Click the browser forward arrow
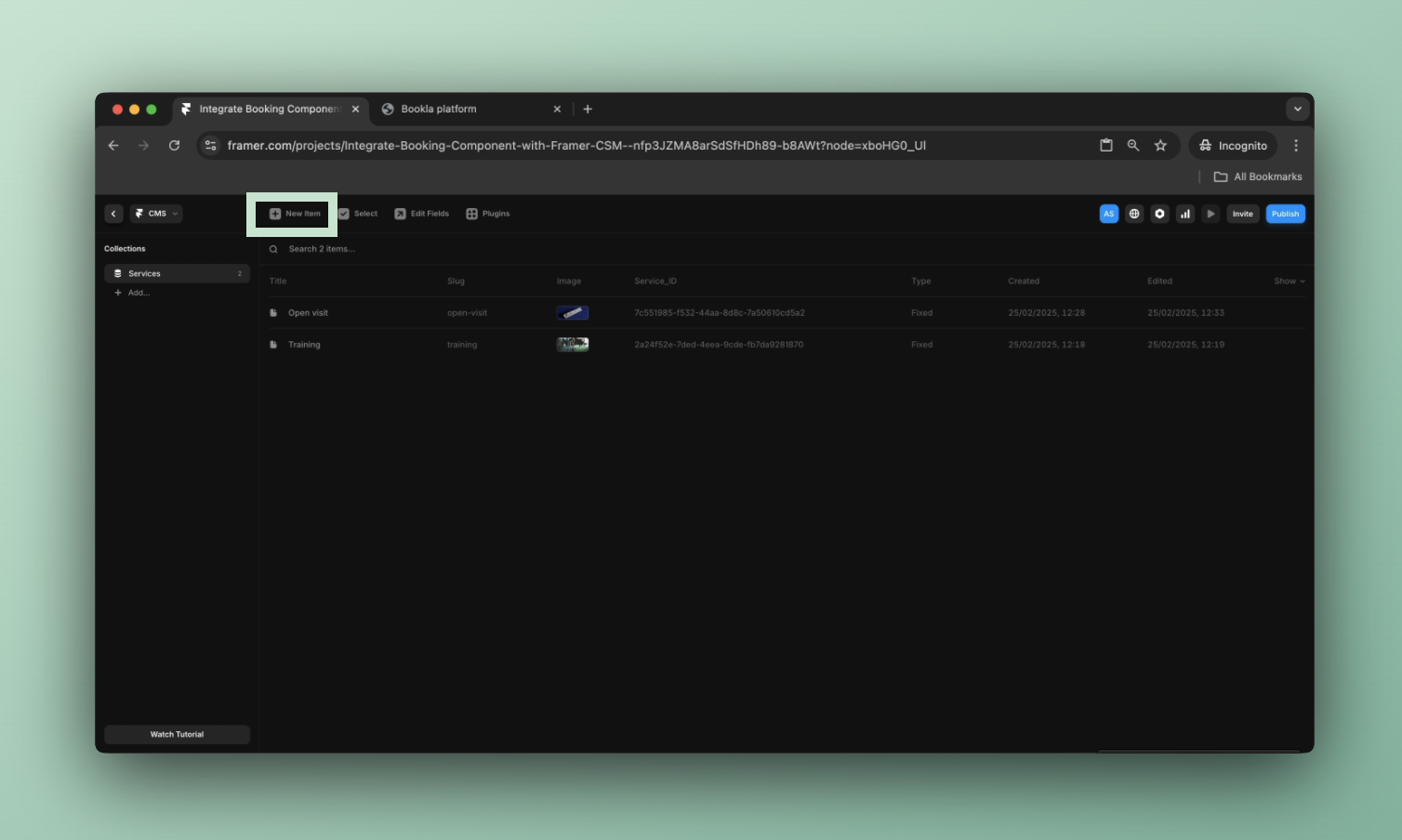1402x840 pixels. pyautogui.click(x=143, y=145)
